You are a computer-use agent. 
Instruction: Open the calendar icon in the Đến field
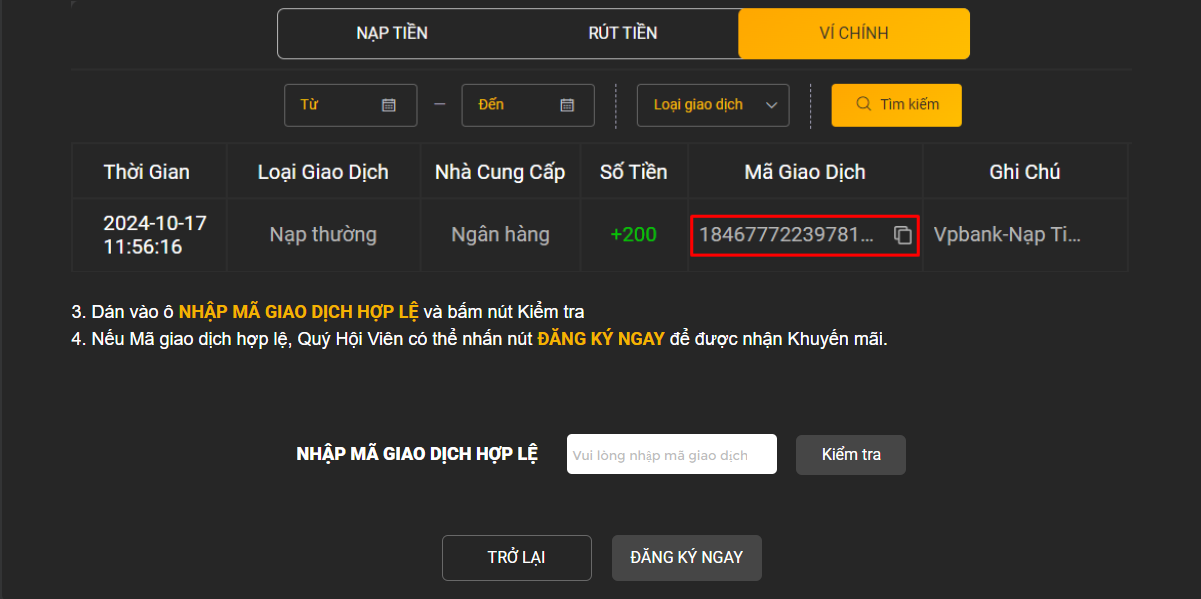(568, 104)
